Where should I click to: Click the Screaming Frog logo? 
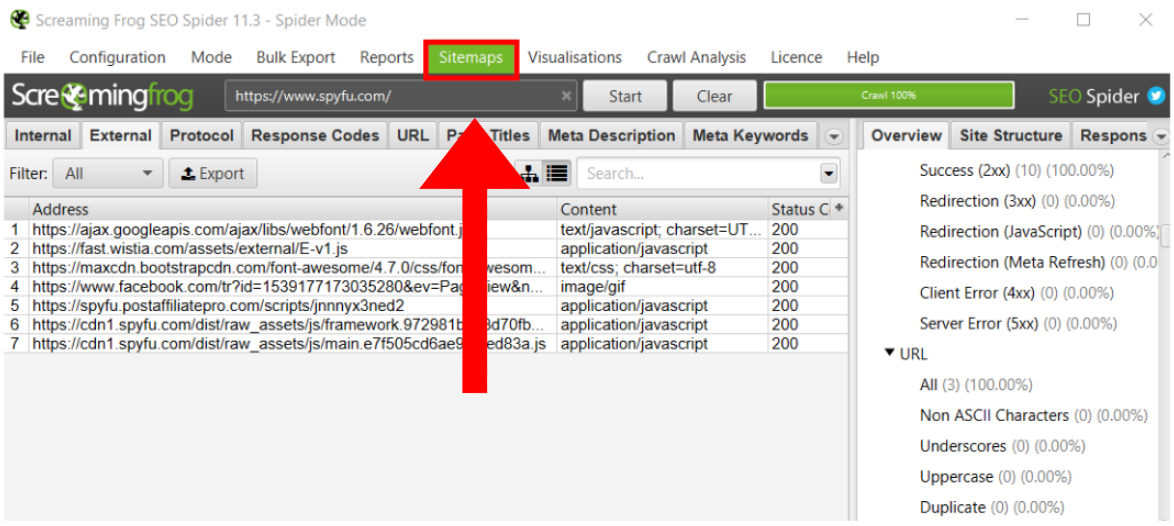pos(103,97)
